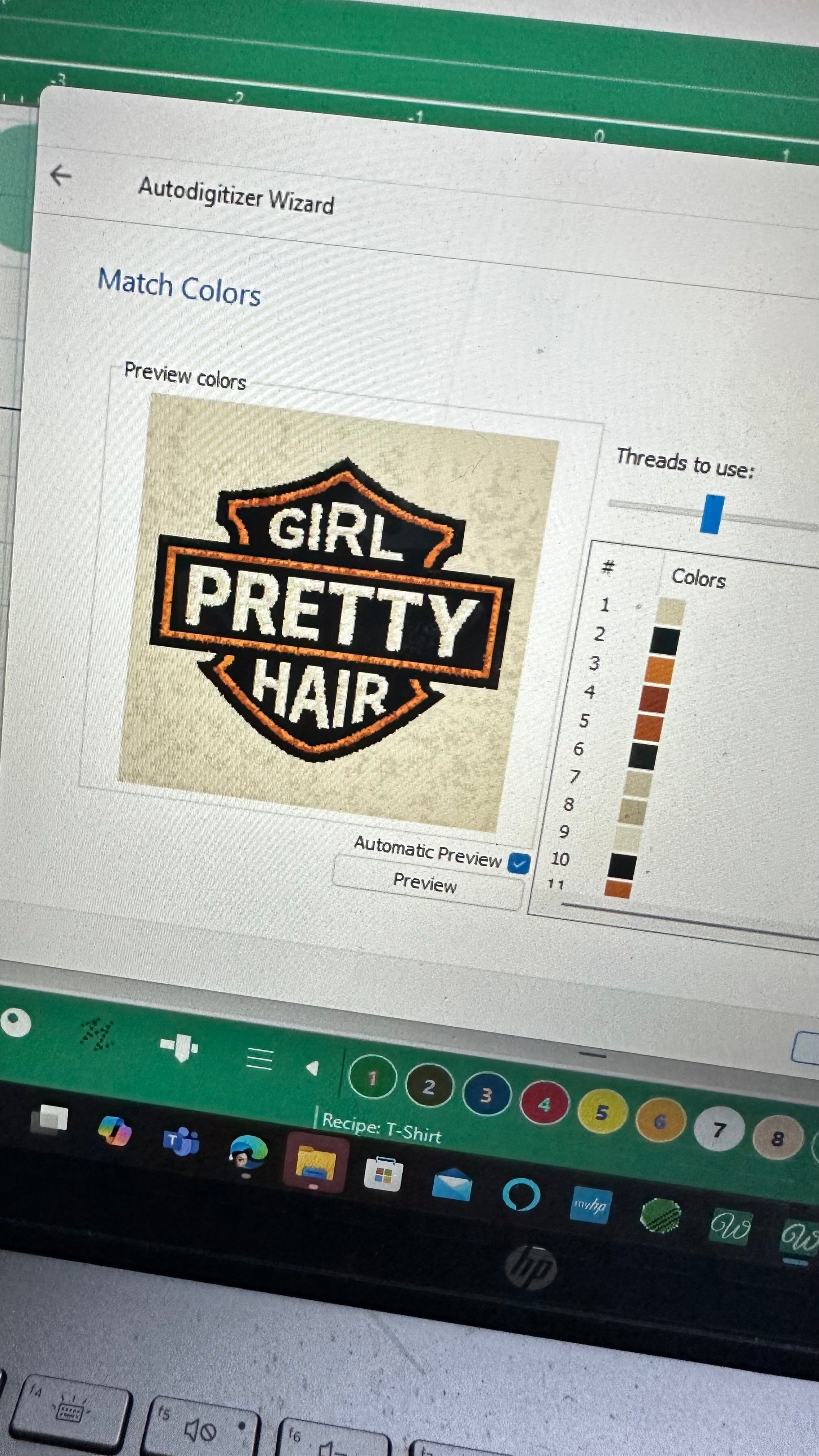This screenshot has width=819, height=1456.
Task: Open the blue ring app on taskbar
Action: pyautogui.click(x=521, y=1194)
